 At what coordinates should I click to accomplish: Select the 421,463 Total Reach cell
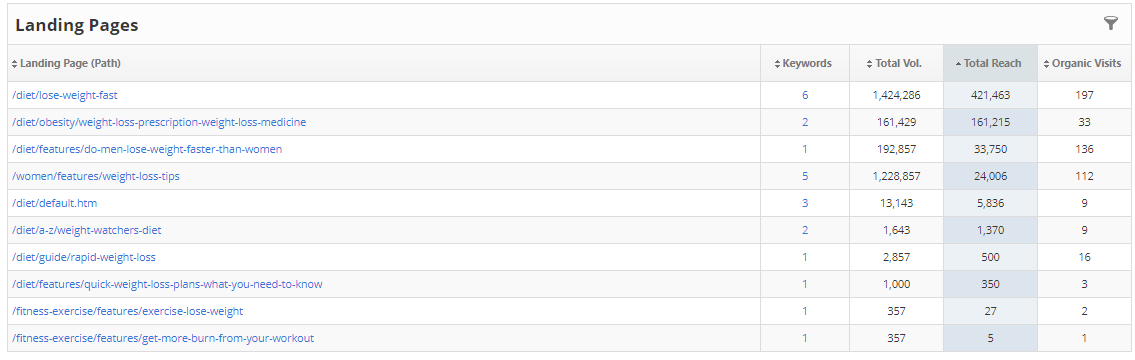(x=990, y=95)
